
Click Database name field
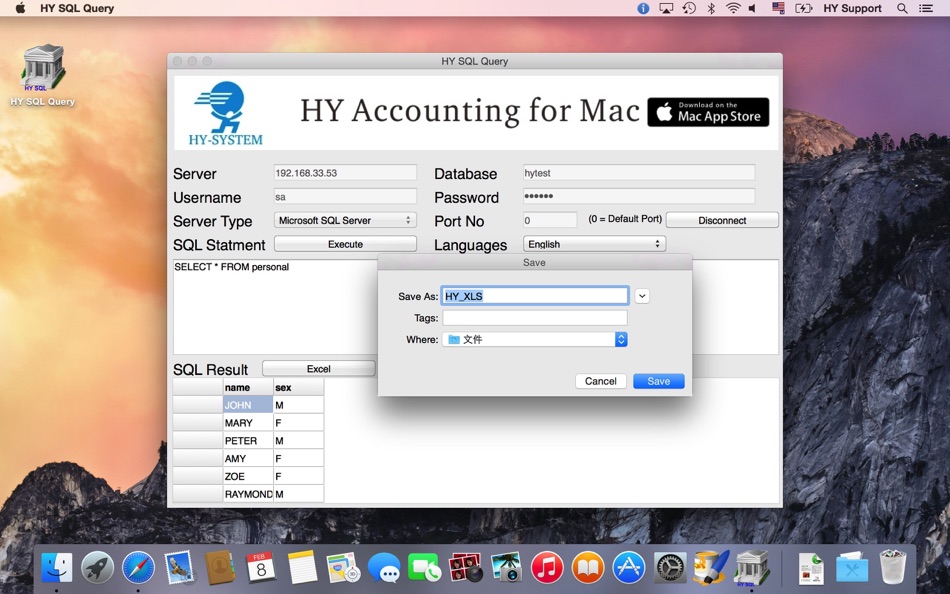pyautogui.click(x=639, y=173)
